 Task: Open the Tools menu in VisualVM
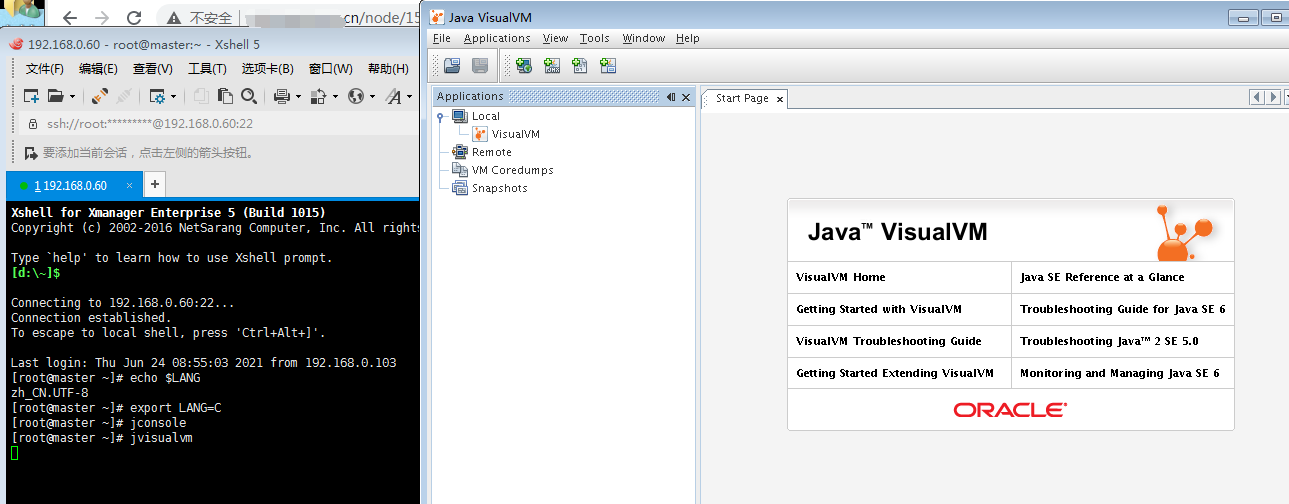point(594,38)
